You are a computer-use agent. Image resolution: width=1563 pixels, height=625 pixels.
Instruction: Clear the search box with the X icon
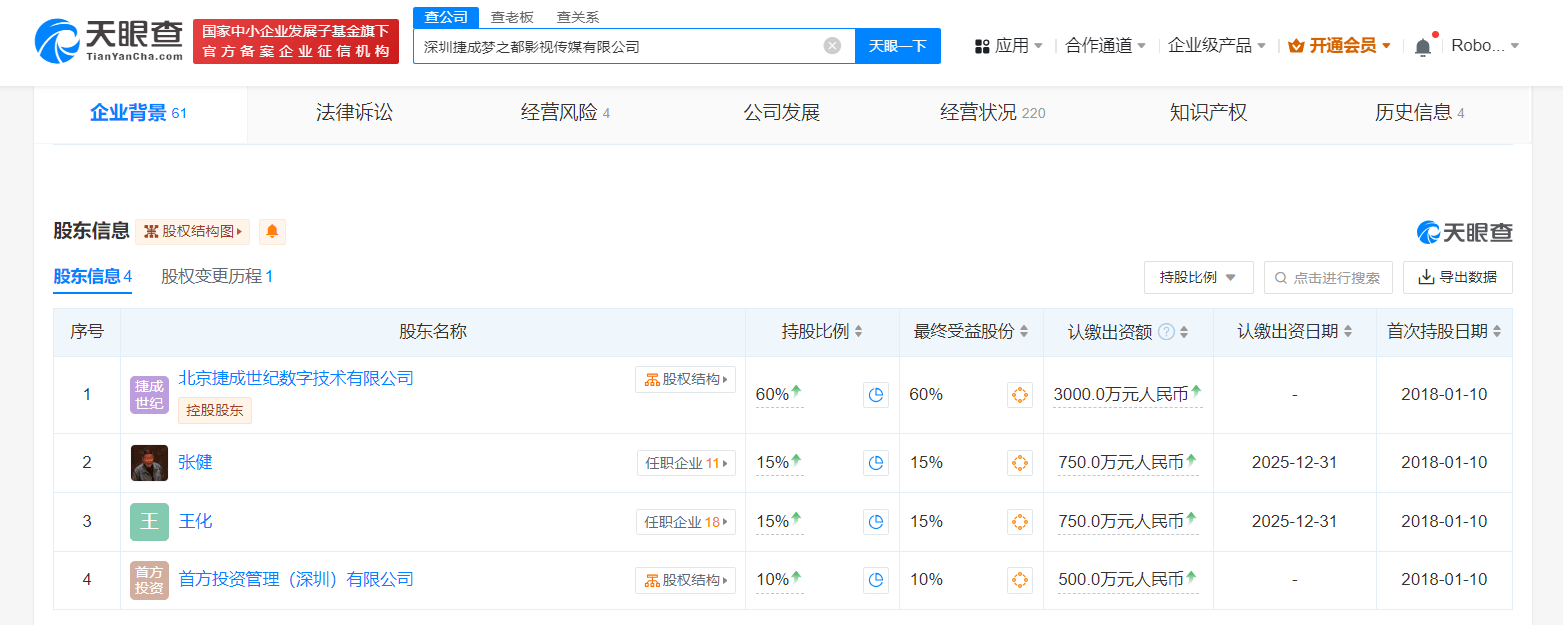[x=832, y=46]
